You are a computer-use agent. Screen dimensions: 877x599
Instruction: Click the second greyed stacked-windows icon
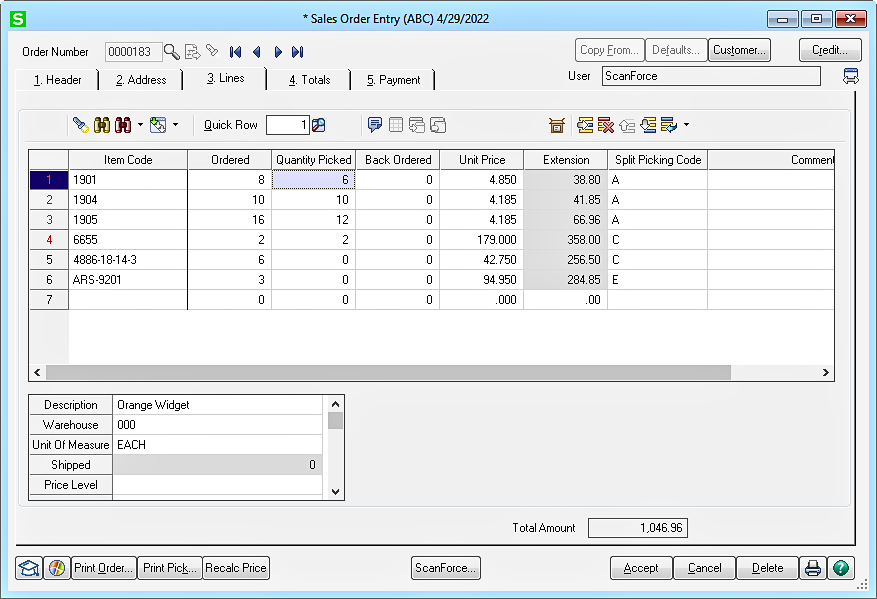point(438,125)
